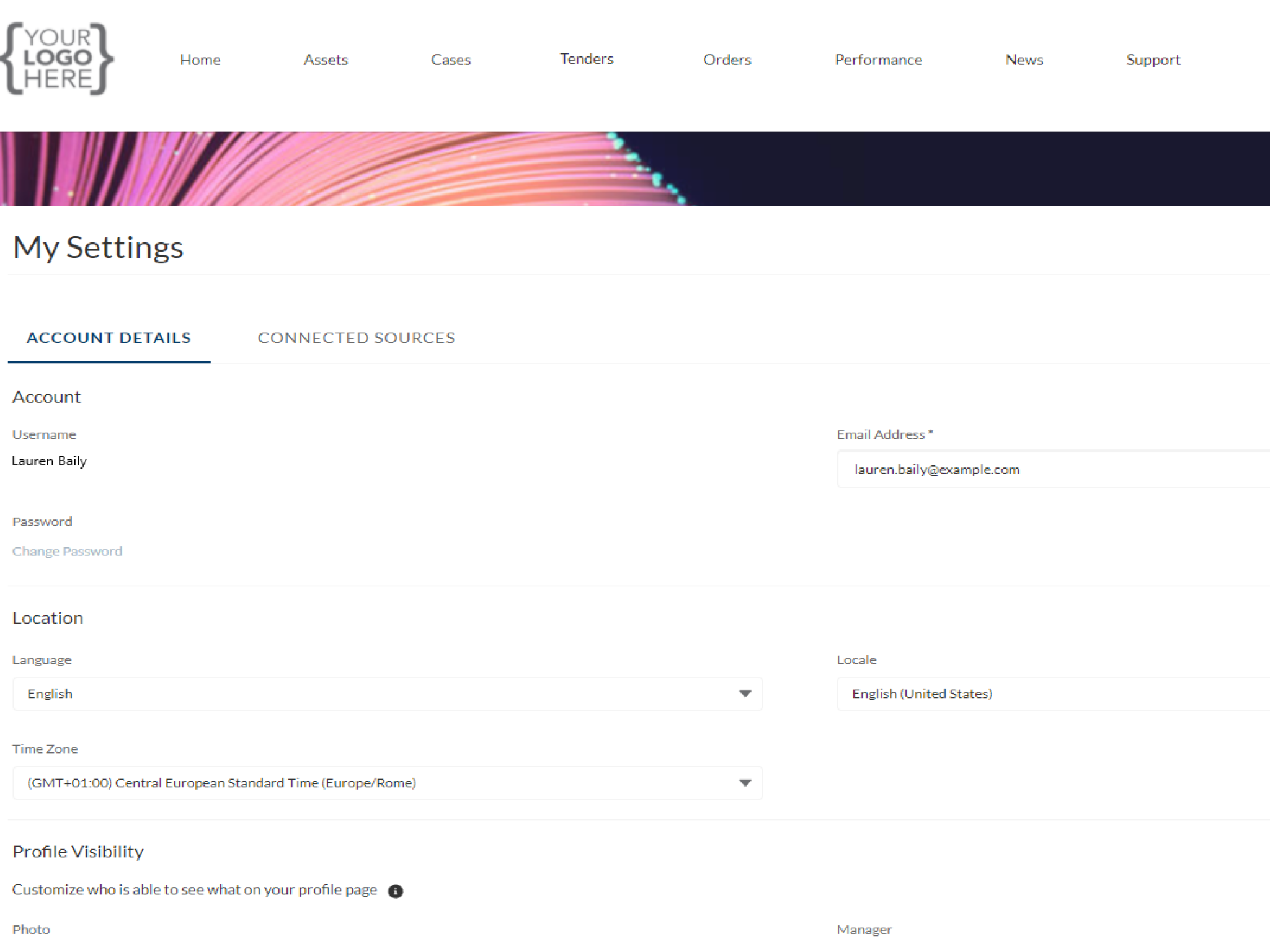Navigate to Cases page
1270x952 pixels.
coord(451,59)
